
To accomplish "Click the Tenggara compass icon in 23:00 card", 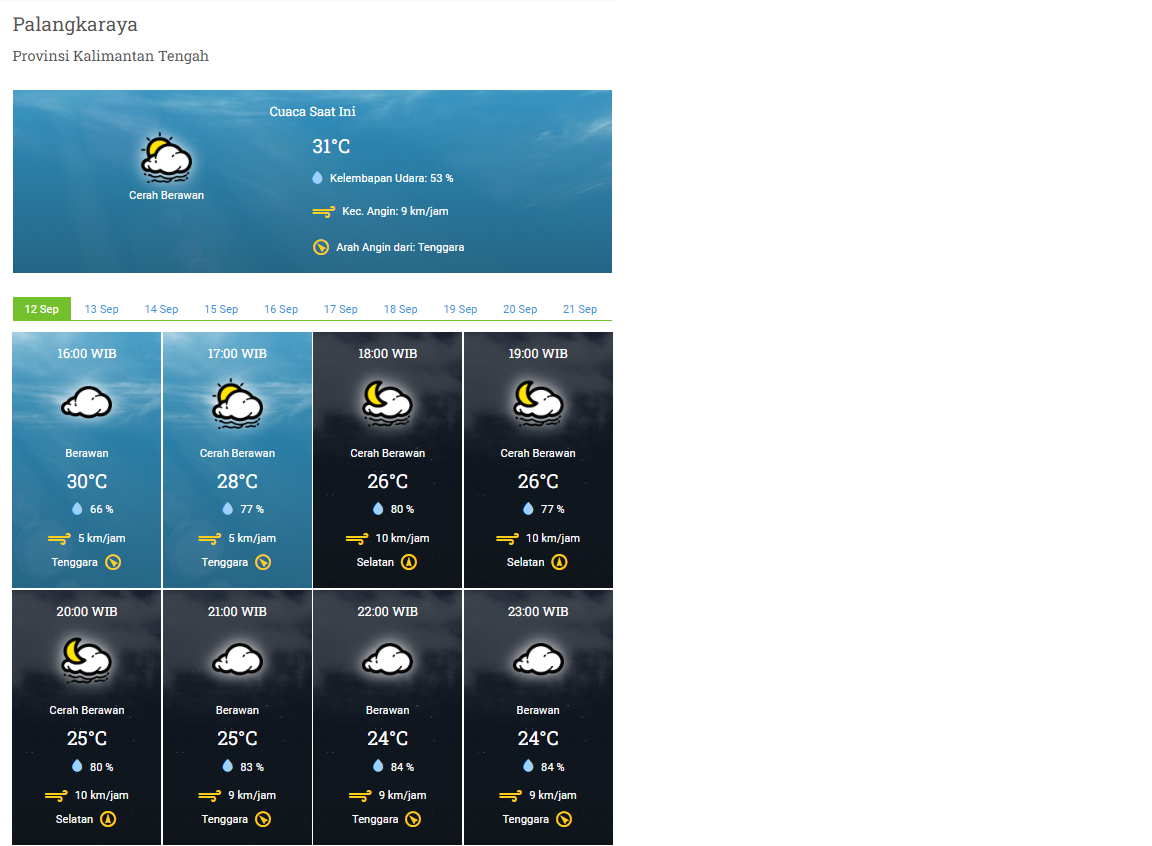I will (564, 820).
